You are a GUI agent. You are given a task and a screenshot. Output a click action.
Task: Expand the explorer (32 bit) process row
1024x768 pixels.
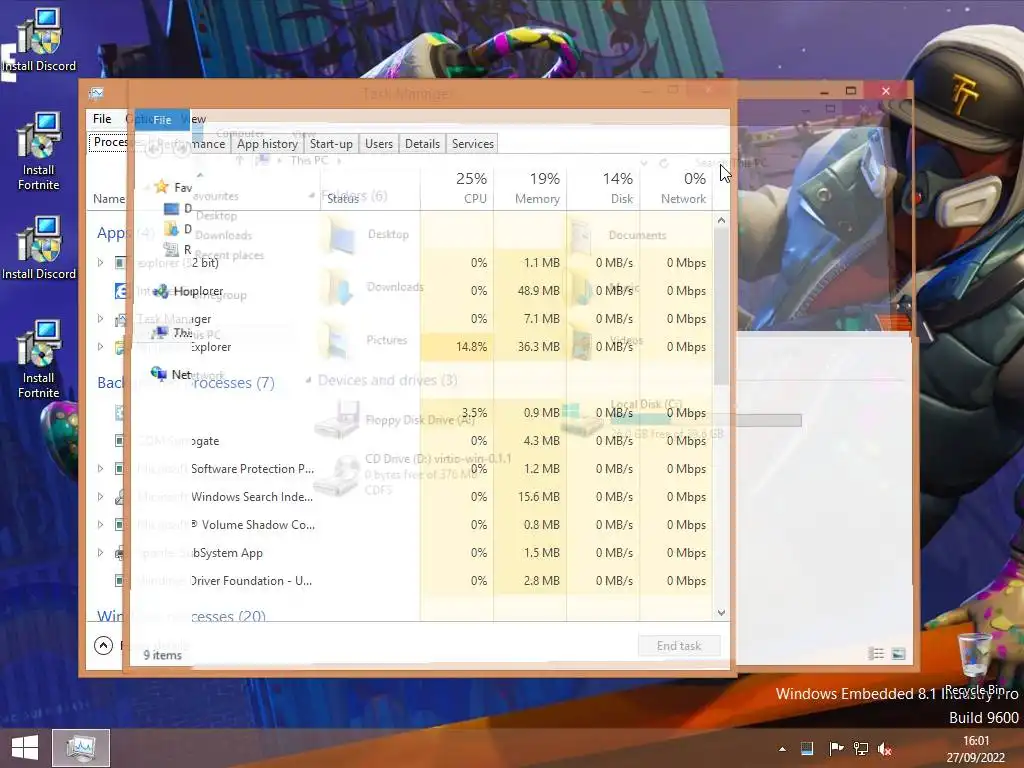(x=100, y=263)
